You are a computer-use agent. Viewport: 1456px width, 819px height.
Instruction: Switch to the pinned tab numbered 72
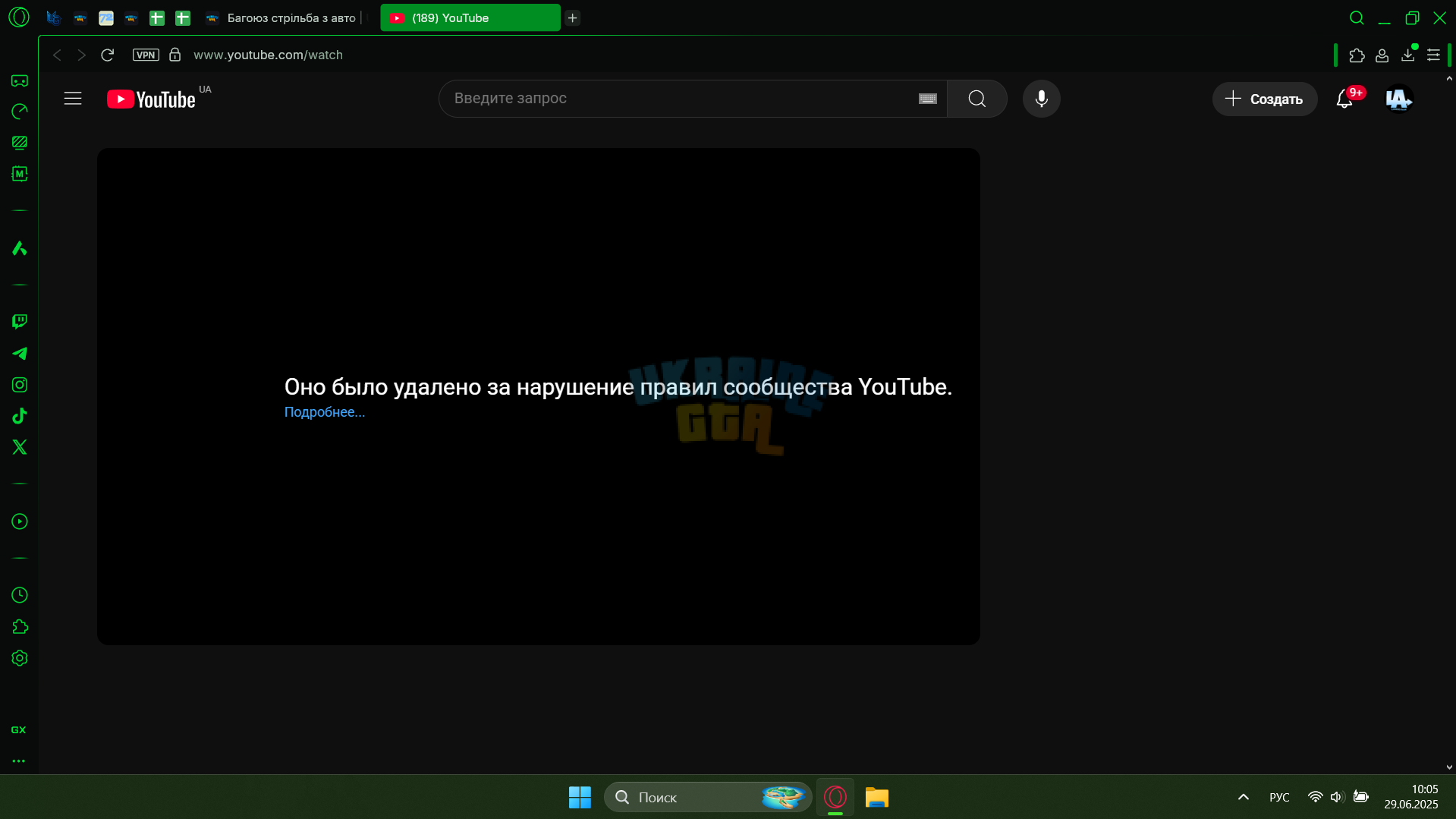[x=106, y=17]
